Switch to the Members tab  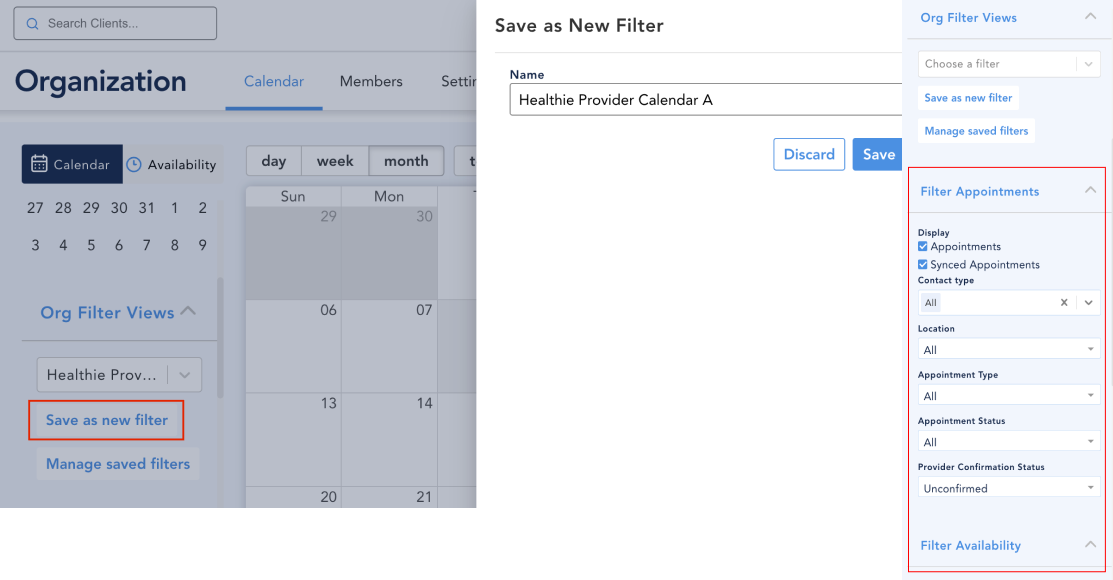[371, 82]
